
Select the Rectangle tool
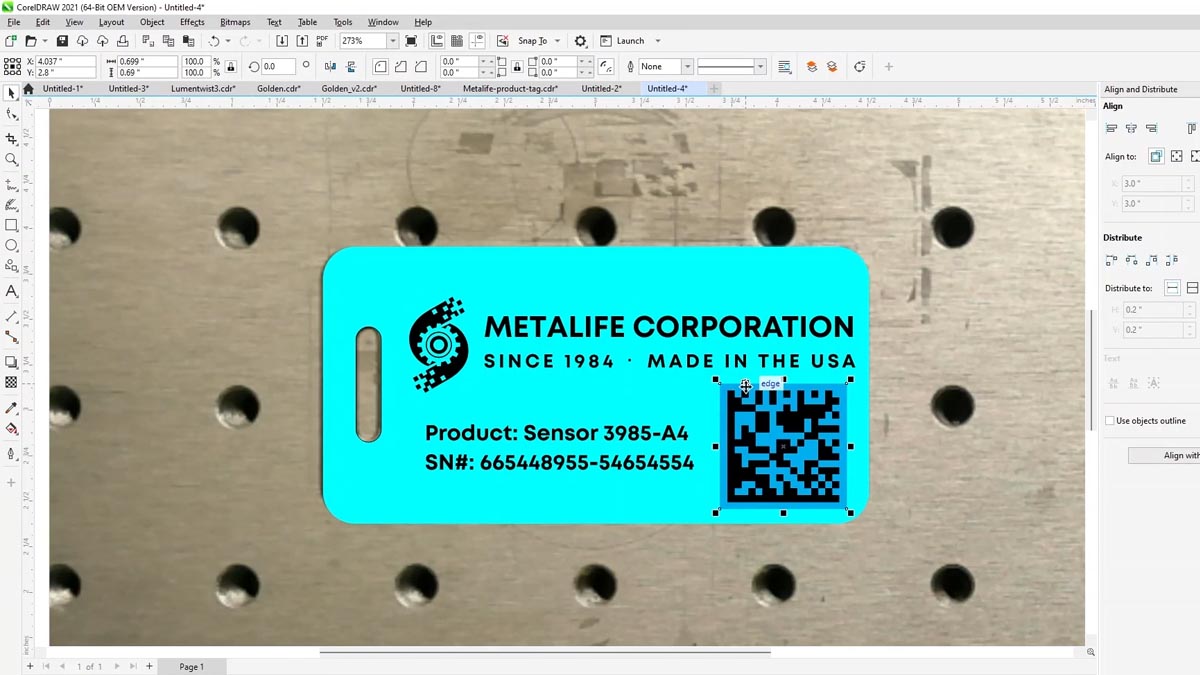click(x=11, y=226)
